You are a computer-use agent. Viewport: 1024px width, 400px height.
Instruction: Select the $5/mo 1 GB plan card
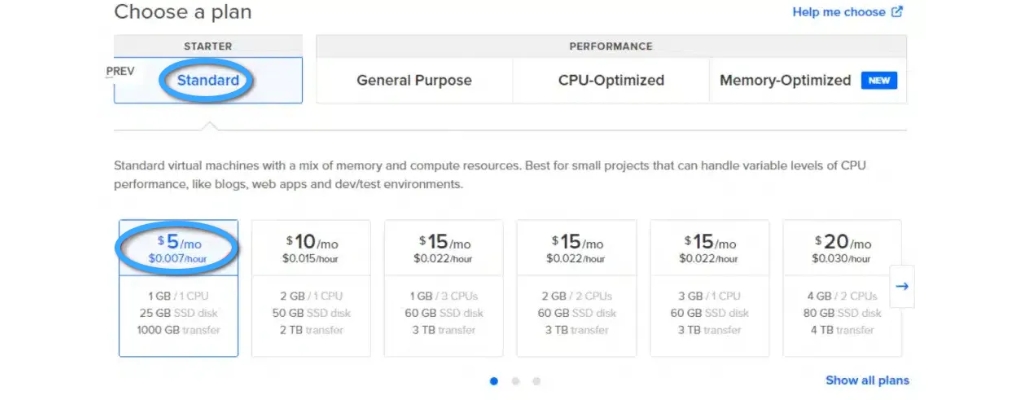click(178, 288)
